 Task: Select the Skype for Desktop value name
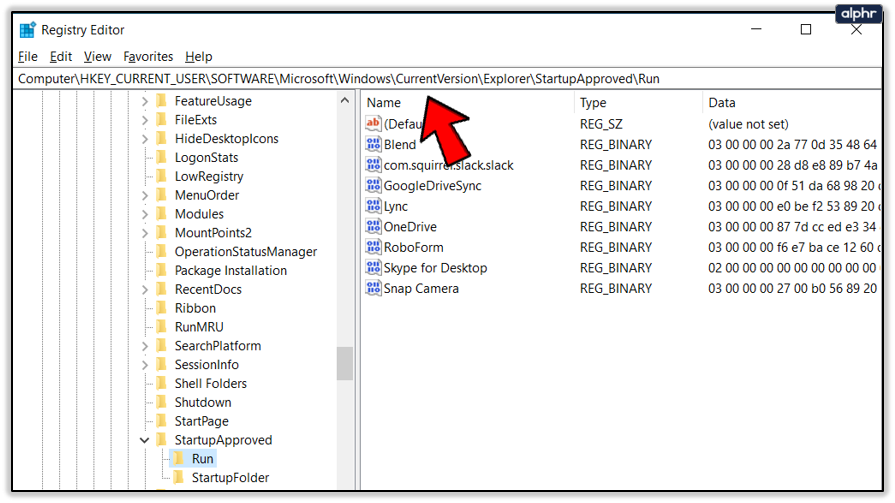(435, 268)
